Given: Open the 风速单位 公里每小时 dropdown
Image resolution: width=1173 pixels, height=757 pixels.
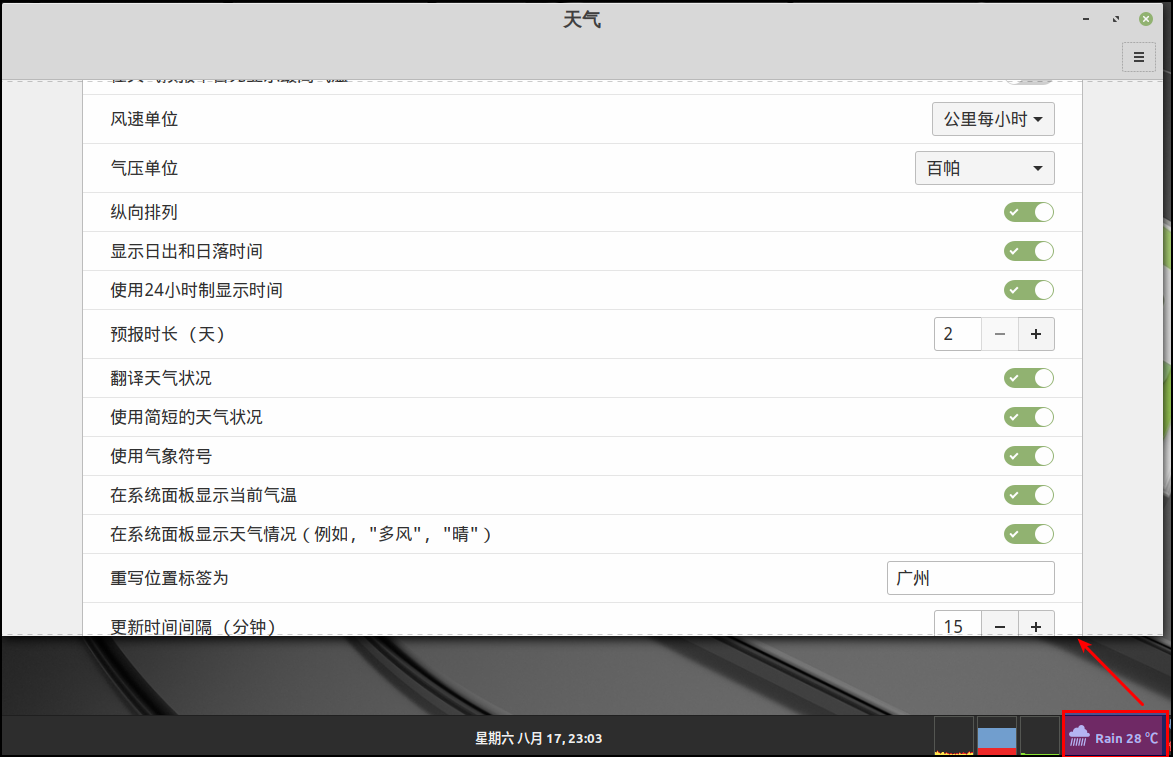Looking at the screenshot, I should click(x=992, y=120).
